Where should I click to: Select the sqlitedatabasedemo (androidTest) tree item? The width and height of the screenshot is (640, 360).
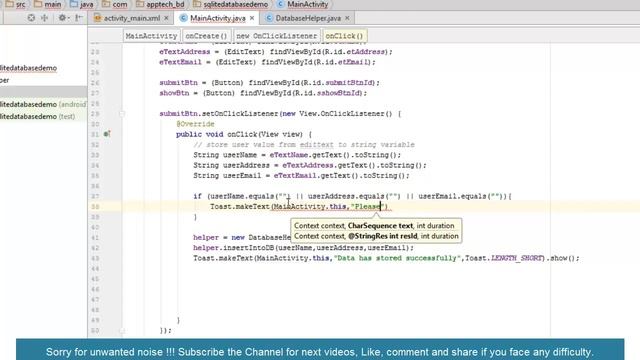pos(43,104)
